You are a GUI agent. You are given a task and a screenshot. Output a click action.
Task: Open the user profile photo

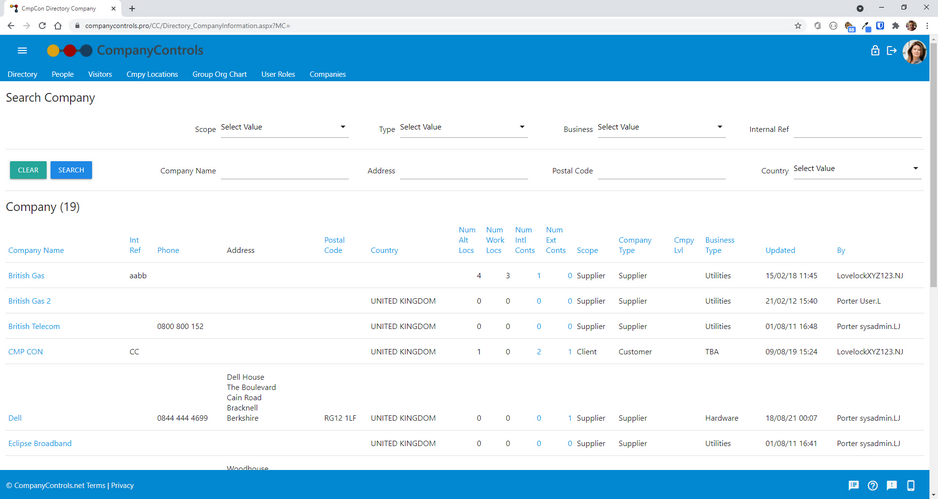[x=914, y=52]
